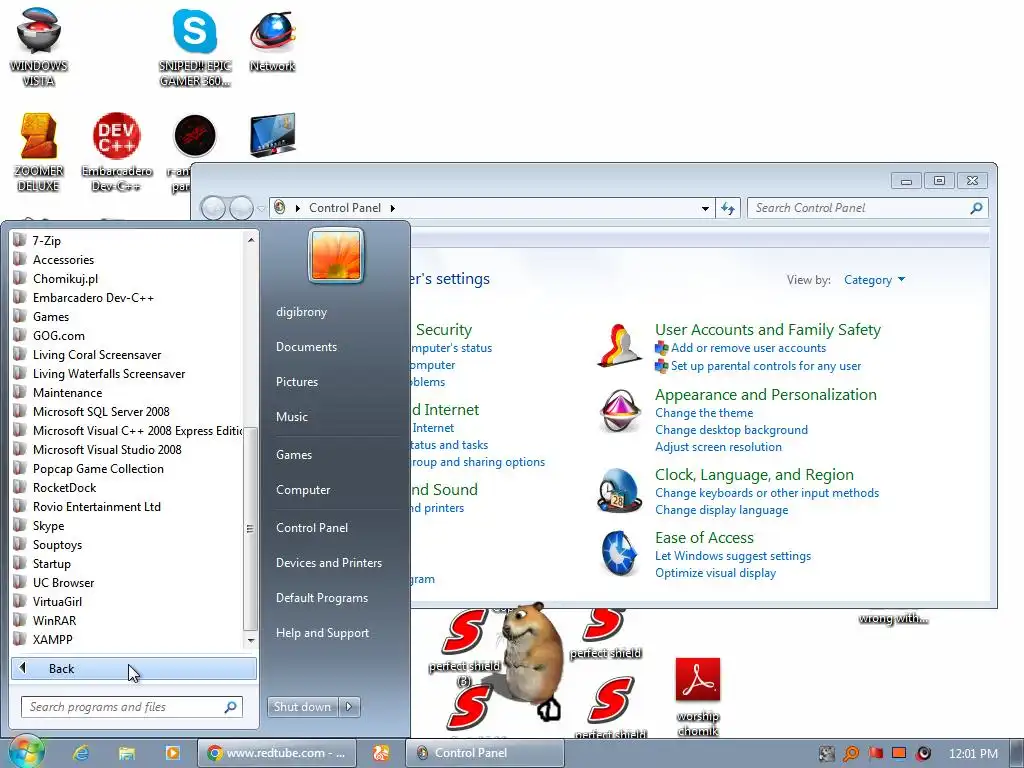Screen dimensions: 1024x768
Task: Open the ZOOMER DELUXE desktop icon
Action: point(39,152)
